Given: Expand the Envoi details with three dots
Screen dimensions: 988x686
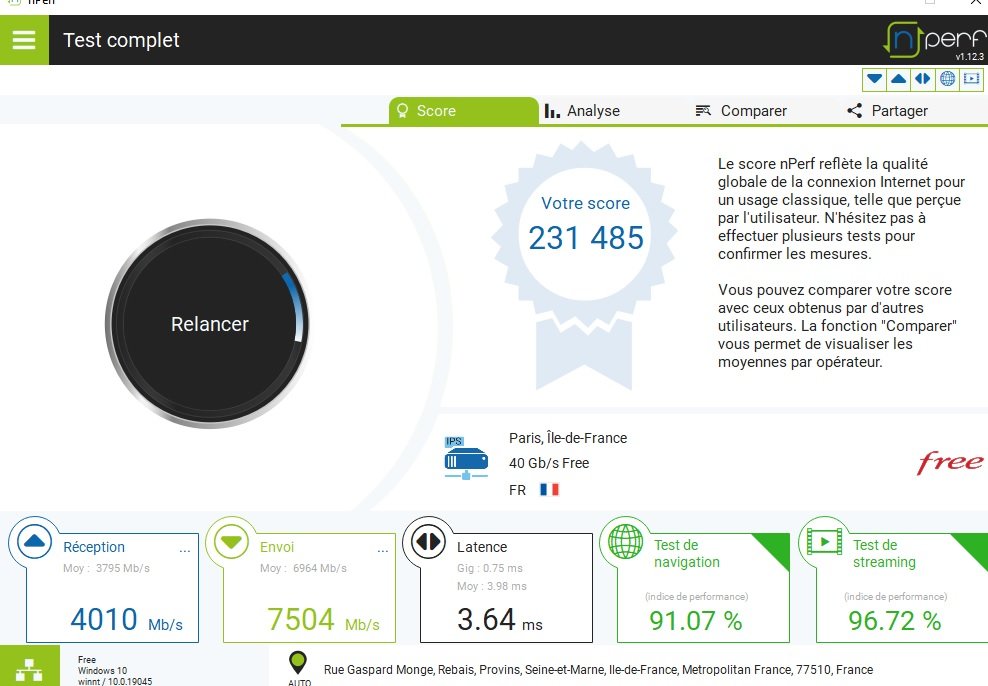Looking at the screenshot, I should tap(381, 549).
